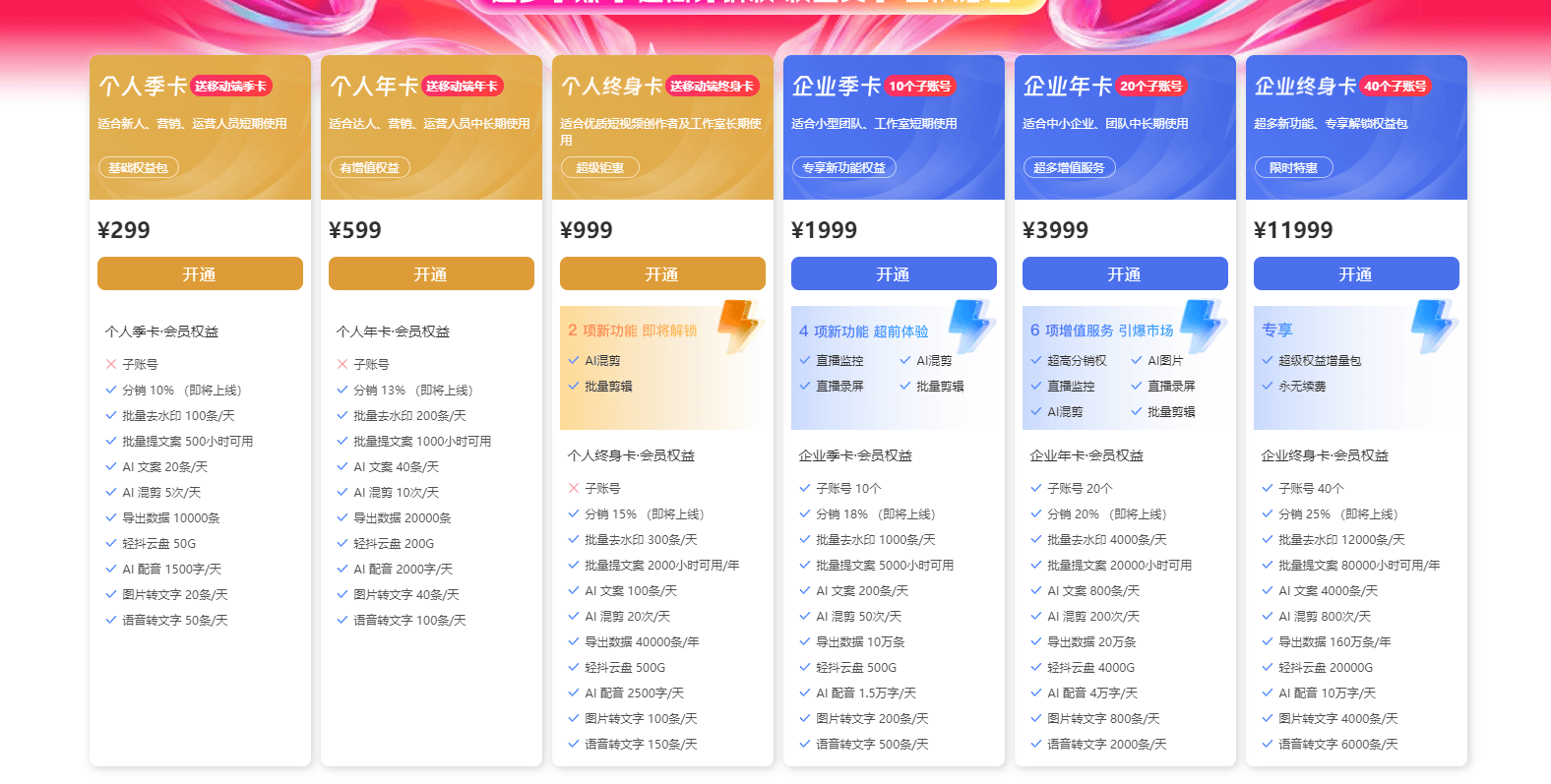The image size is (1551, 784).
Task: Click the red X beside 子账号 in 个人年卡
Action: click(342, 364)
